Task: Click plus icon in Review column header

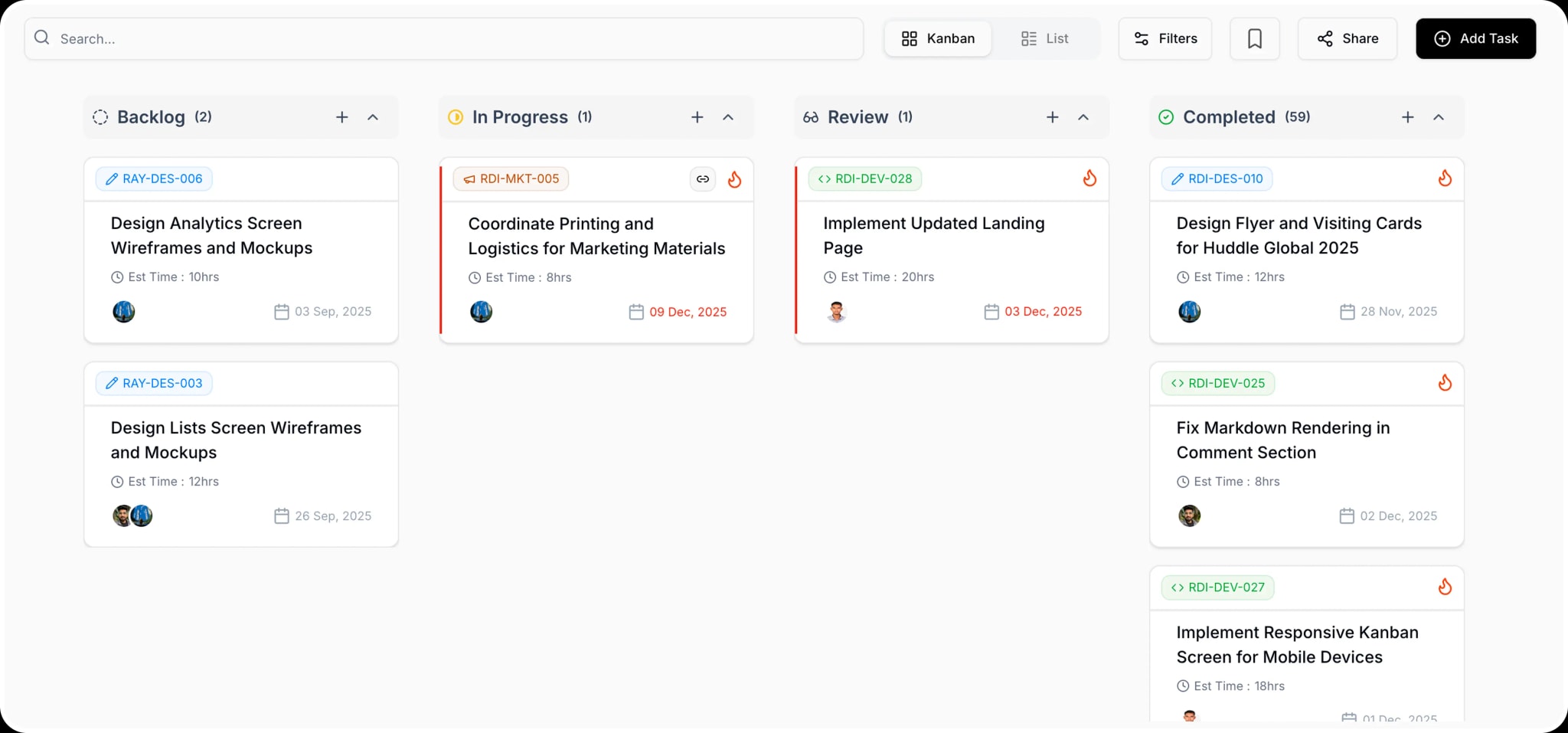Action: coord(1052,117)
